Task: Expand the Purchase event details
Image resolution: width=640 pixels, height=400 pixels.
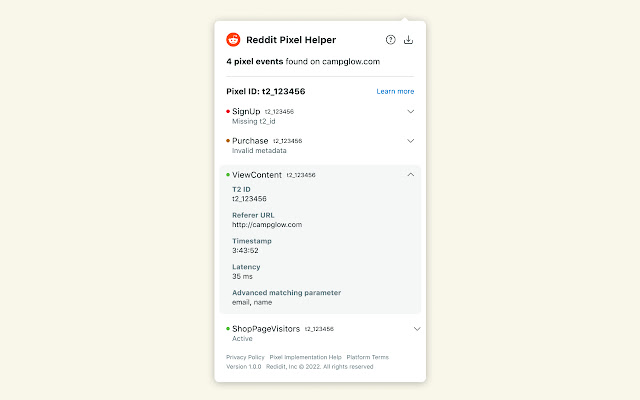Action: pyautogui.click(x=411, y=141)
